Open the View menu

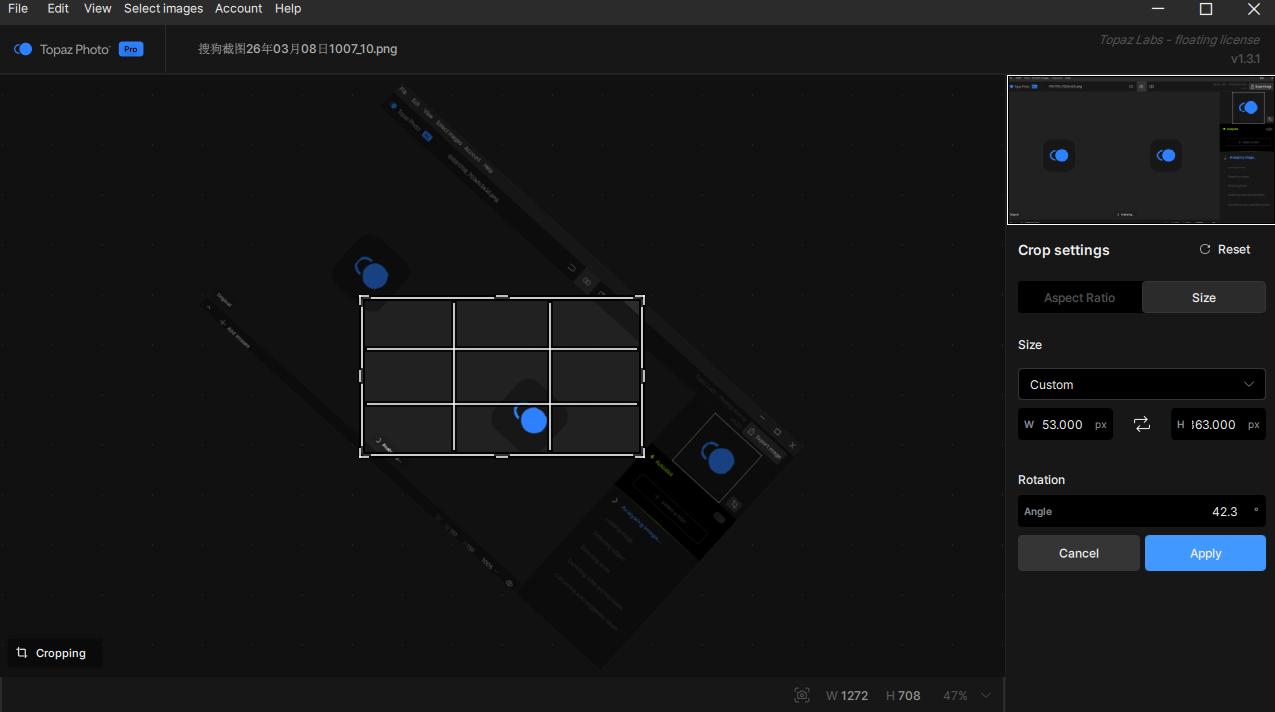point(98,9)
